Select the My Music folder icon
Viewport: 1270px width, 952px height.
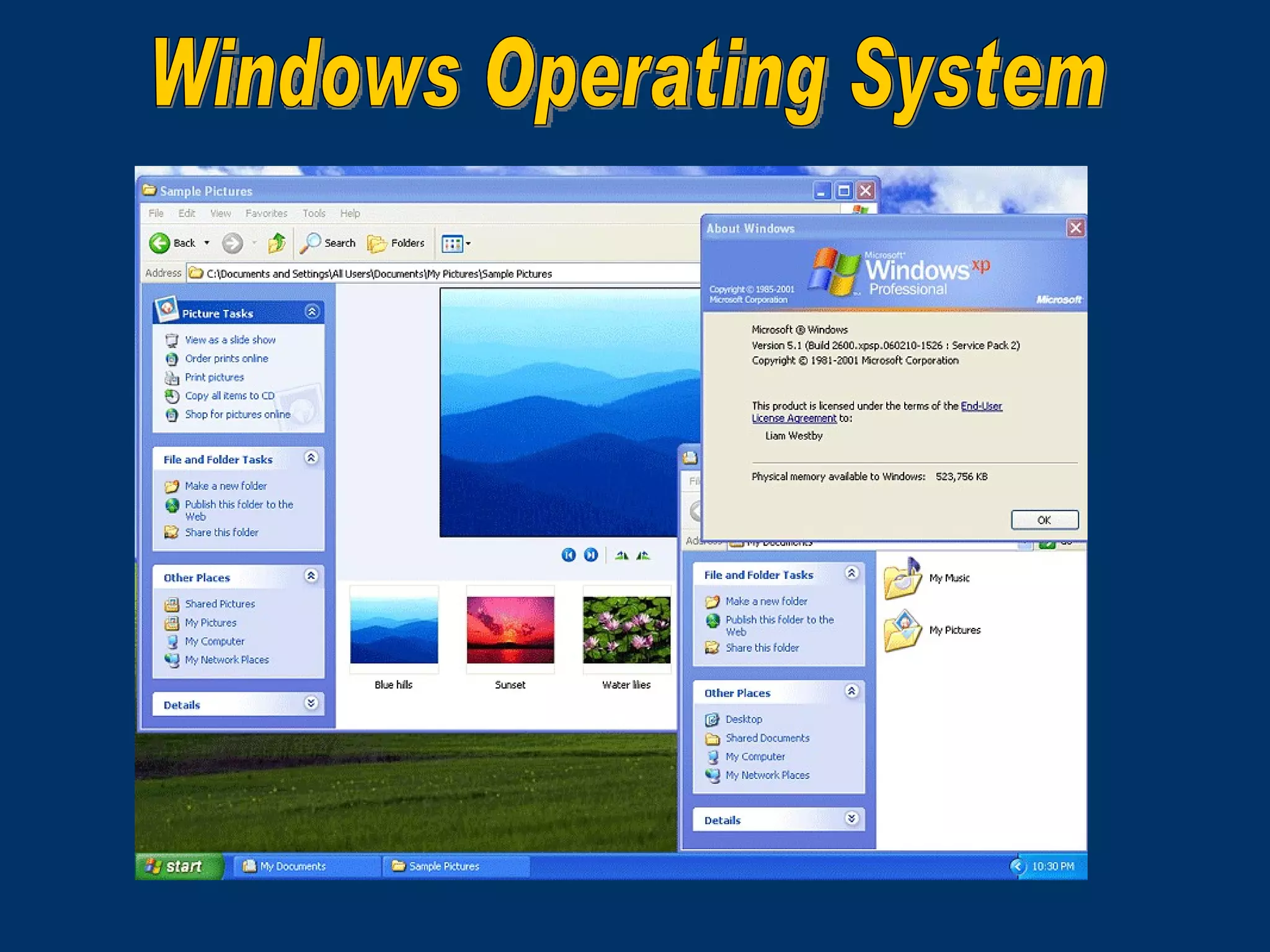point(903,579)
